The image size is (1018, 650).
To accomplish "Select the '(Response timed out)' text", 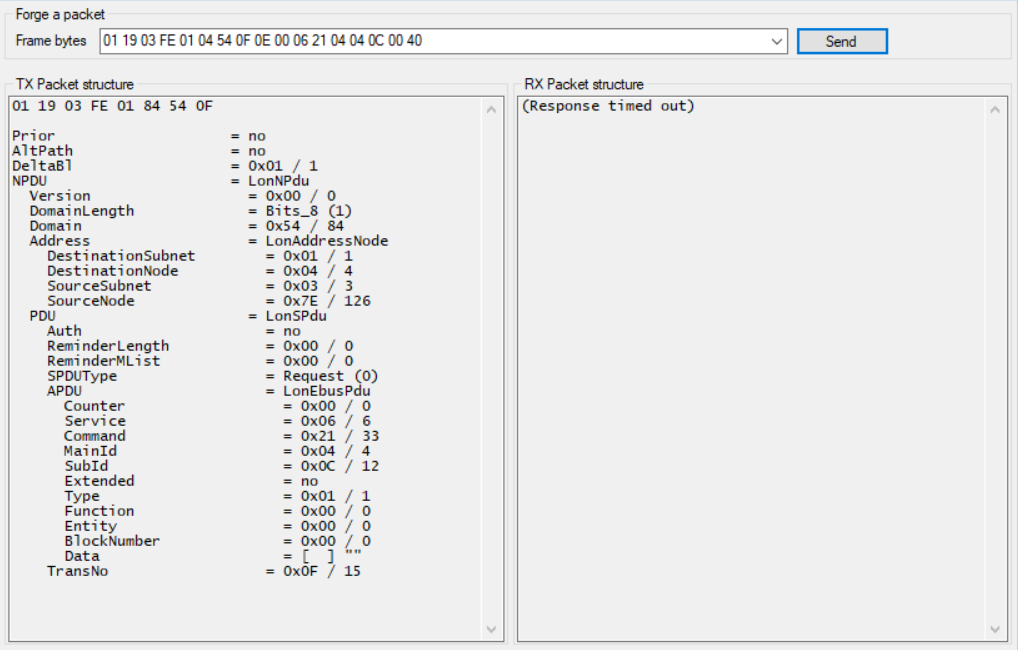I will [608, 106].
